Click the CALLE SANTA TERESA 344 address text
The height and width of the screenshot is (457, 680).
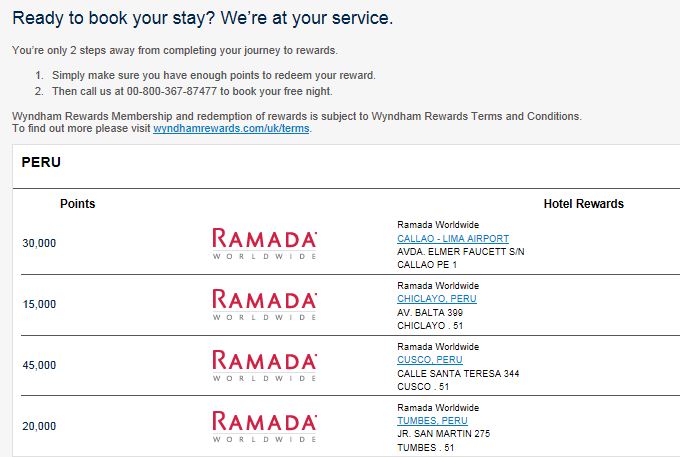point(458,373)
